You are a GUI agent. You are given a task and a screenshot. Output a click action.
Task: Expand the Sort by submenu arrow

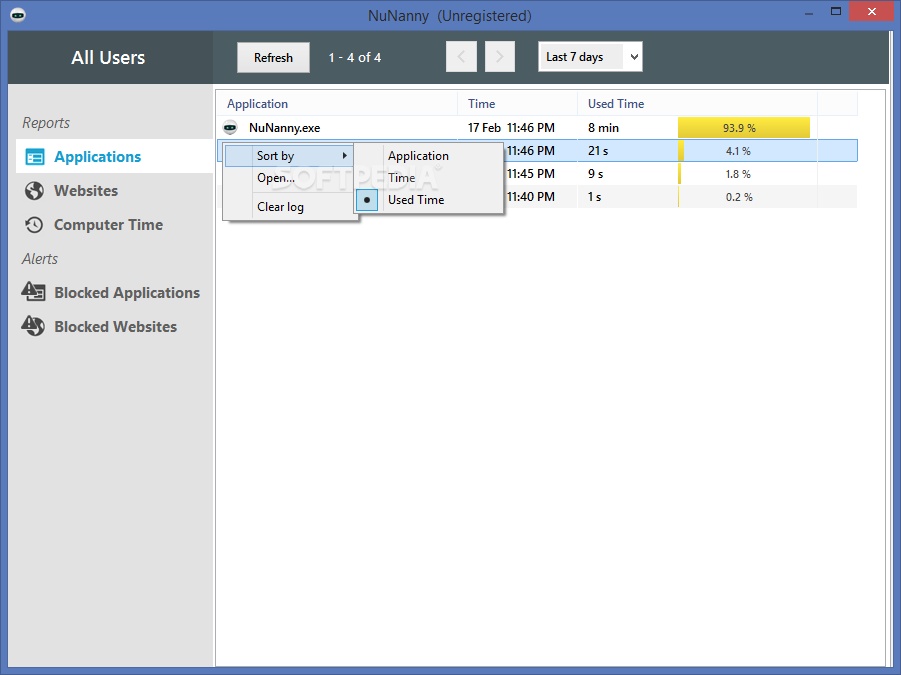click(x=345, y=156)
